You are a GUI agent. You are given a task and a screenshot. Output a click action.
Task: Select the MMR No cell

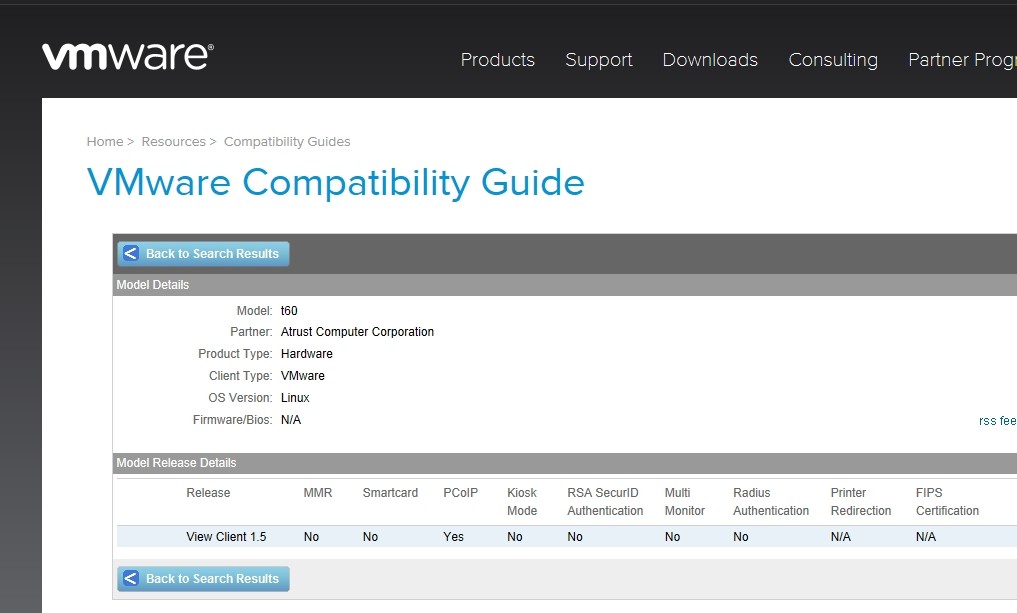(311, 536)
